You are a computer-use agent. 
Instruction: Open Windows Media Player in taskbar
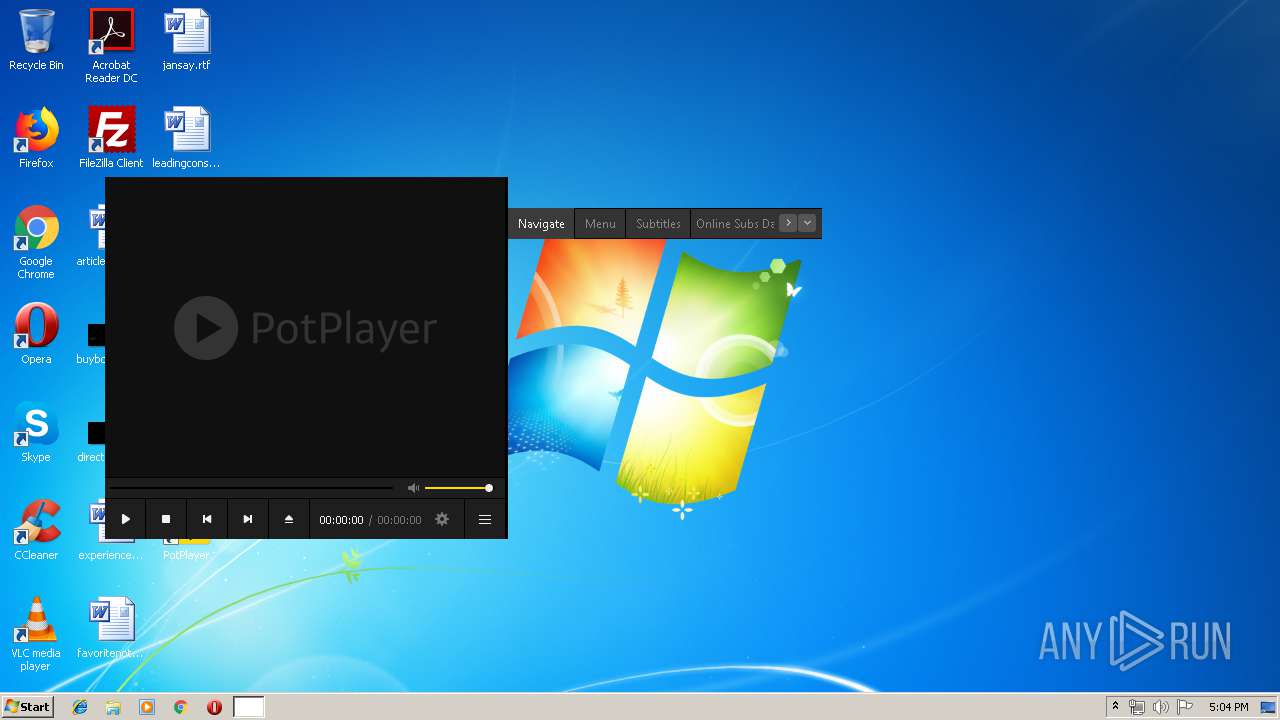(x=147, y=707)
